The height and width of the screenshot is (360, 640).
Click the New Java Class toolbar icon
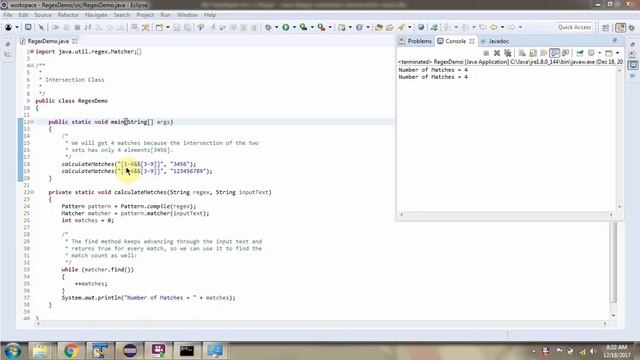point(360,27)
